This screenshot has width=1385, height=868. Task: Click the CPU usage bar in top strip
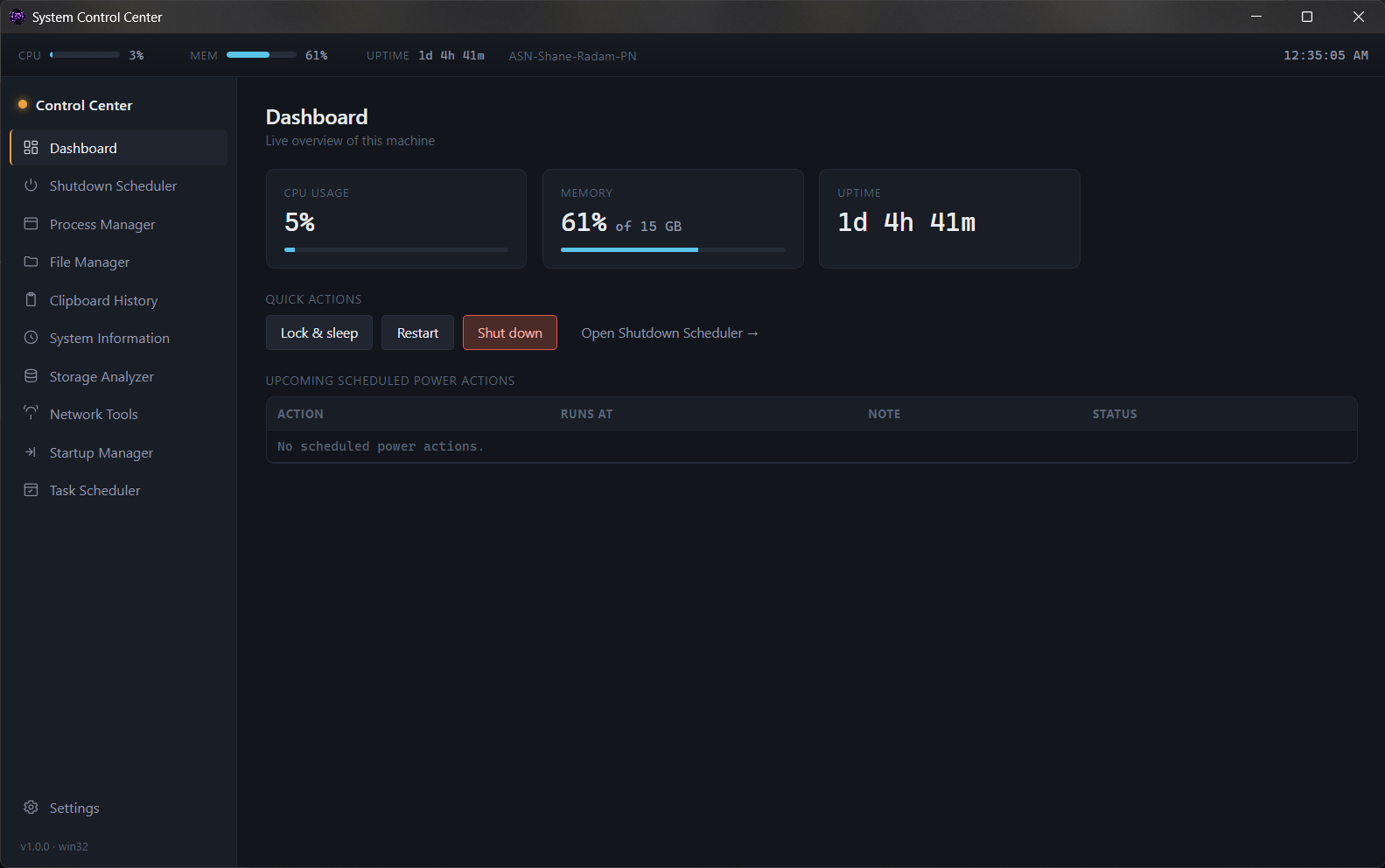(x=85, y=55)
